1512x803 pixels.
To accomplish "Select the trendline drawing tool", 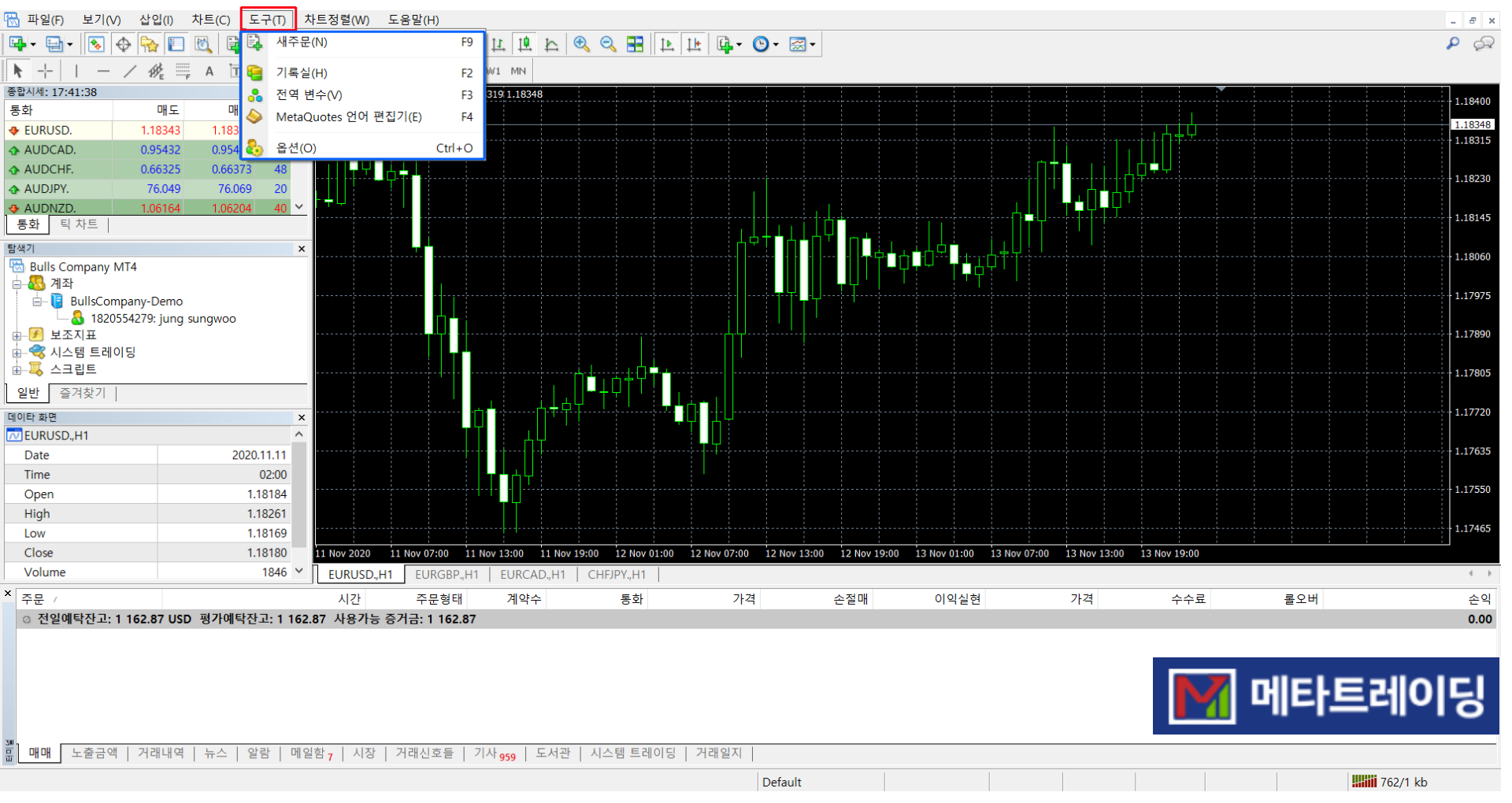I will tap(130, 71).
